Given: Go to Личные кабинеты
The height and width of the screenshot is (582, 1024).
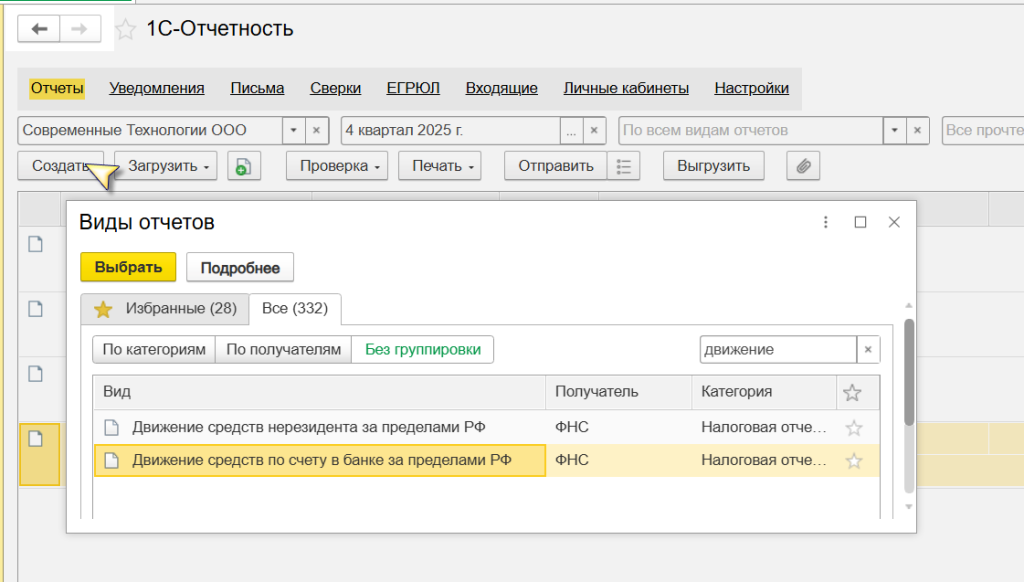Looking at the screenshot, I should pyautogui.click(x=626, y=88).
